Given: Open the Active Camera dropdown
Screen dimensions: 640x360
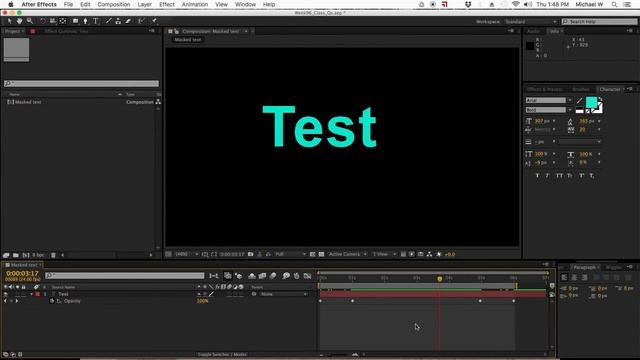Looking at the screenshot, I should coord(347,254).
